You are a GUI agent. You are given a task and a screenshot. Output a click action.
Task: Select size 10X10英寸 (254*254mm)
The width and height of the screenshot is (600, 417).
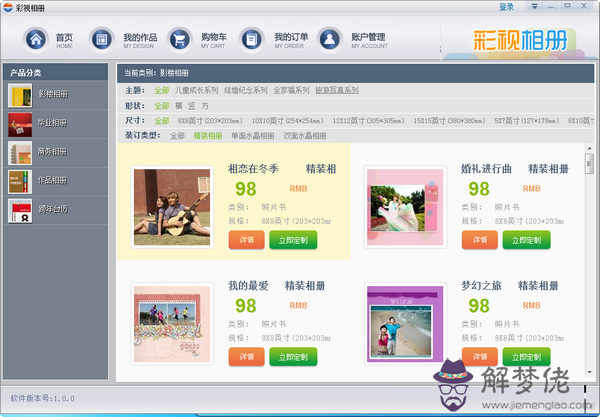coord(287,121)
